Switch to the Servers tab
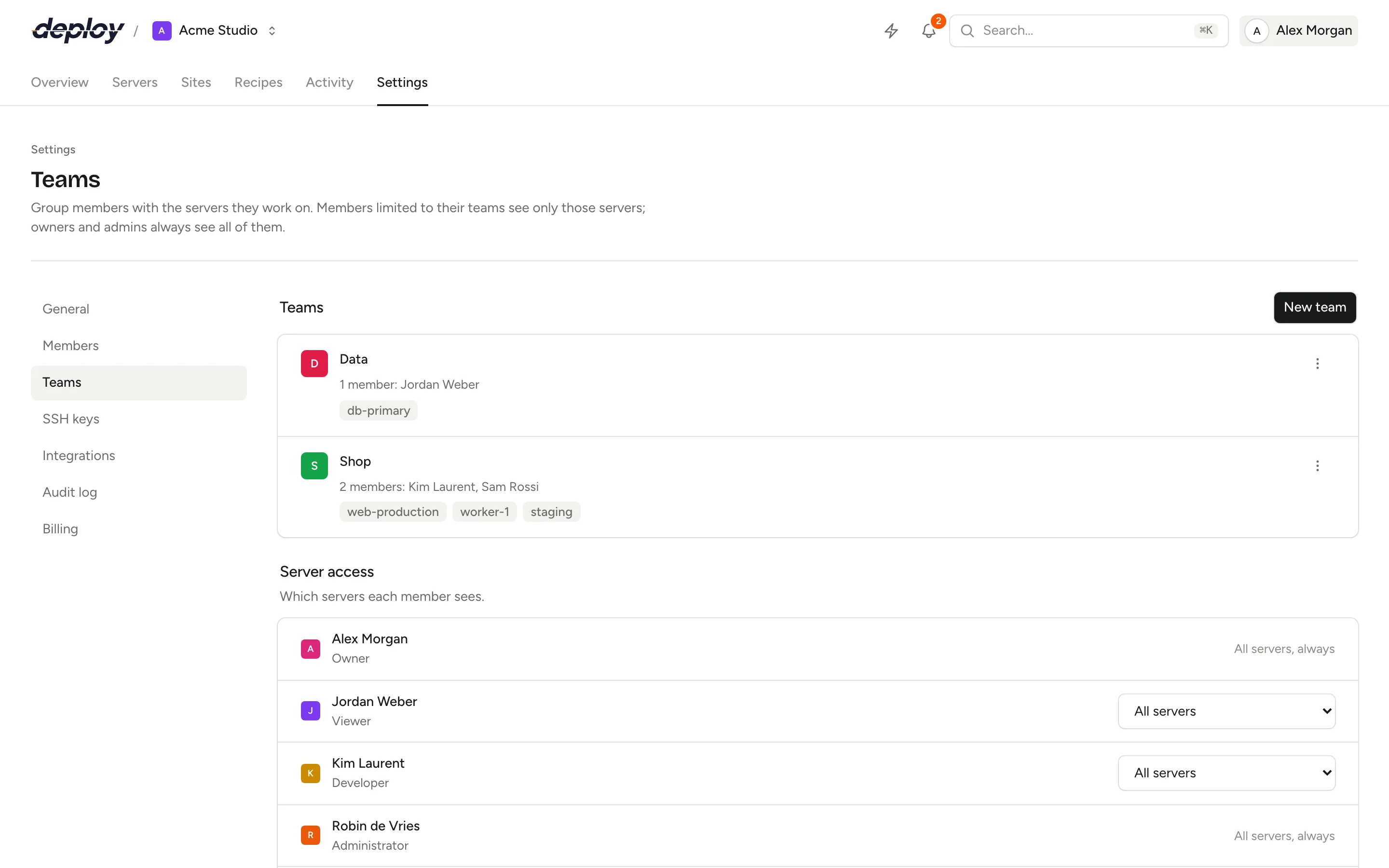Viewport: 1389px width, 868px height. coord(135,82)
